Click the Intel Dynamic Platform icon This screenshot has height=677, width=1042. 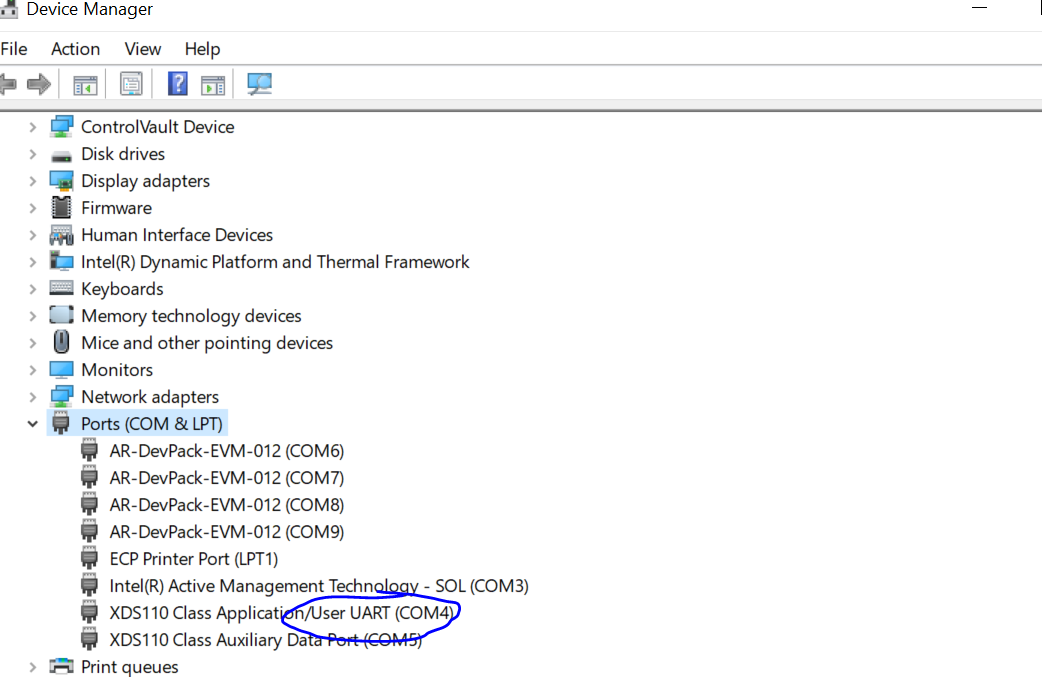[61, 261]
